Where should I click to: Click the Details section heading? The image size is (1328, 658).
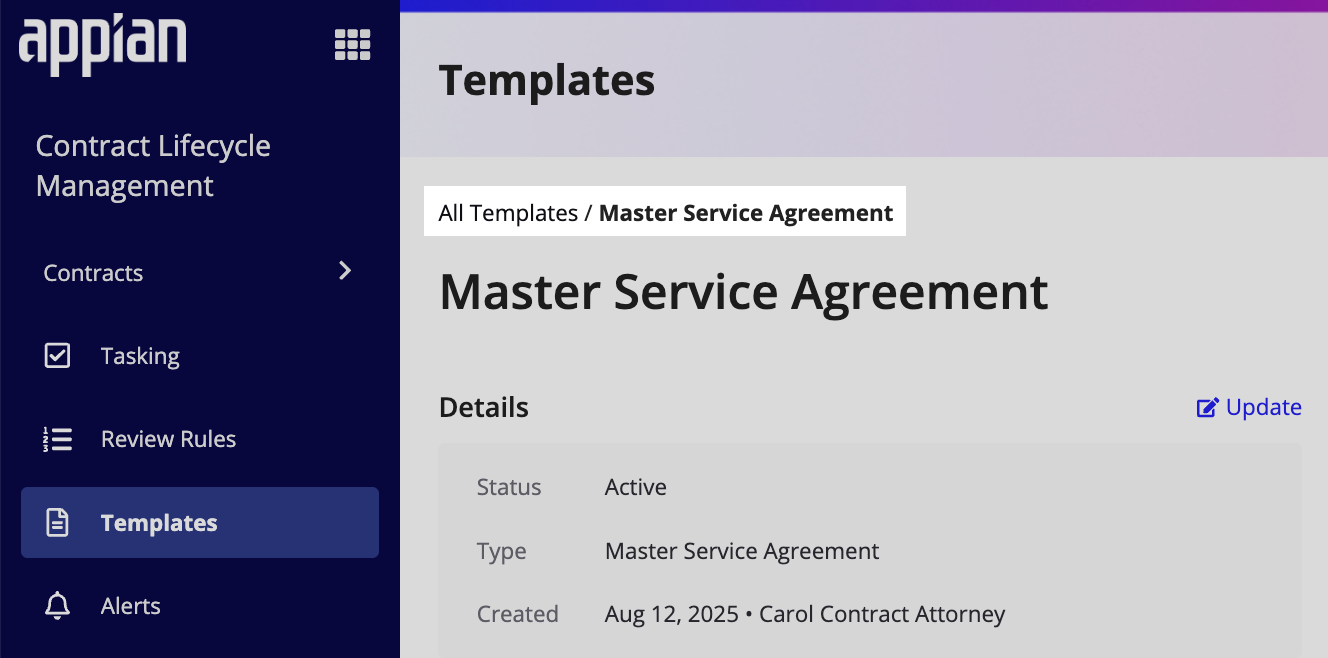(x=484, y=407)
